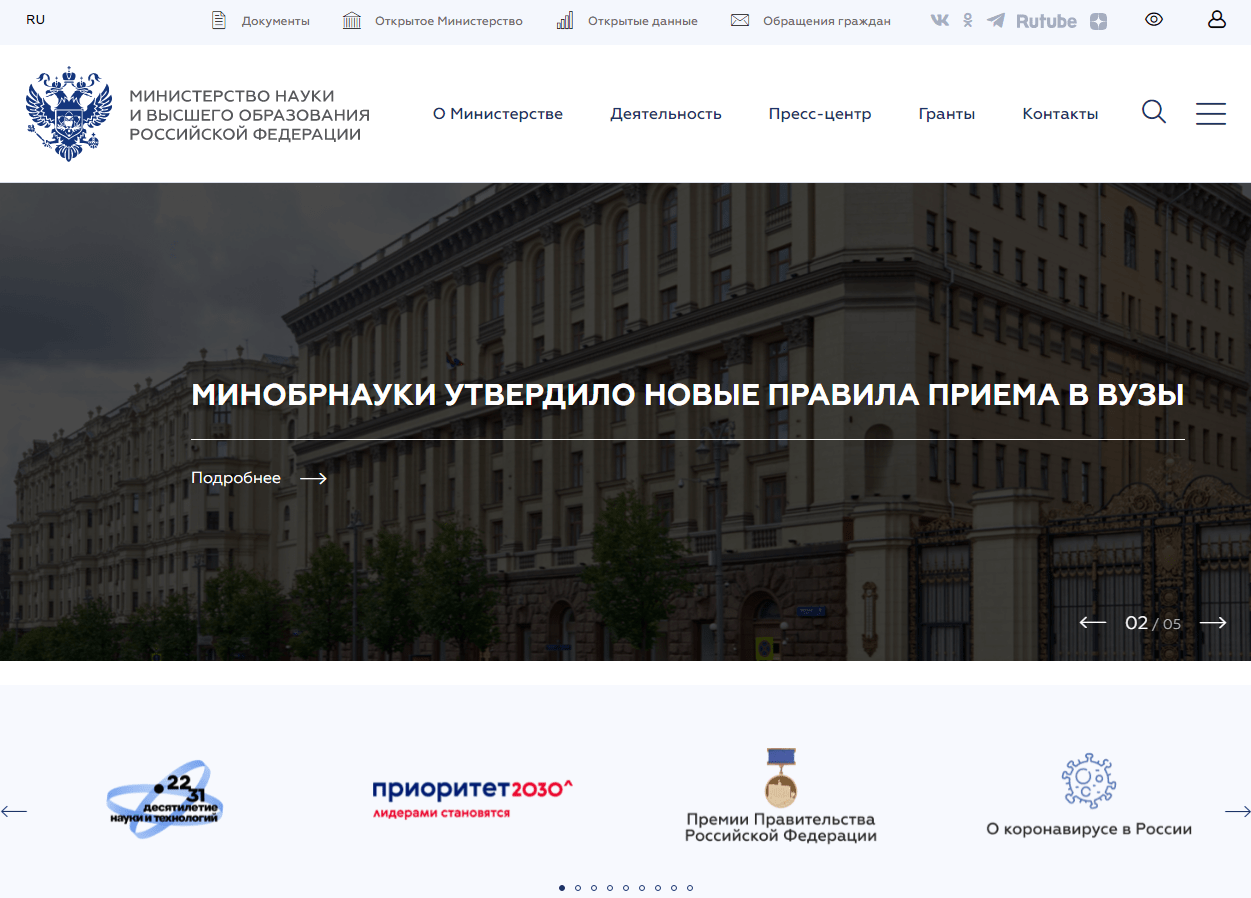
Task: Open the Пресс-центр menu
Action: click(x=820, y=114)
